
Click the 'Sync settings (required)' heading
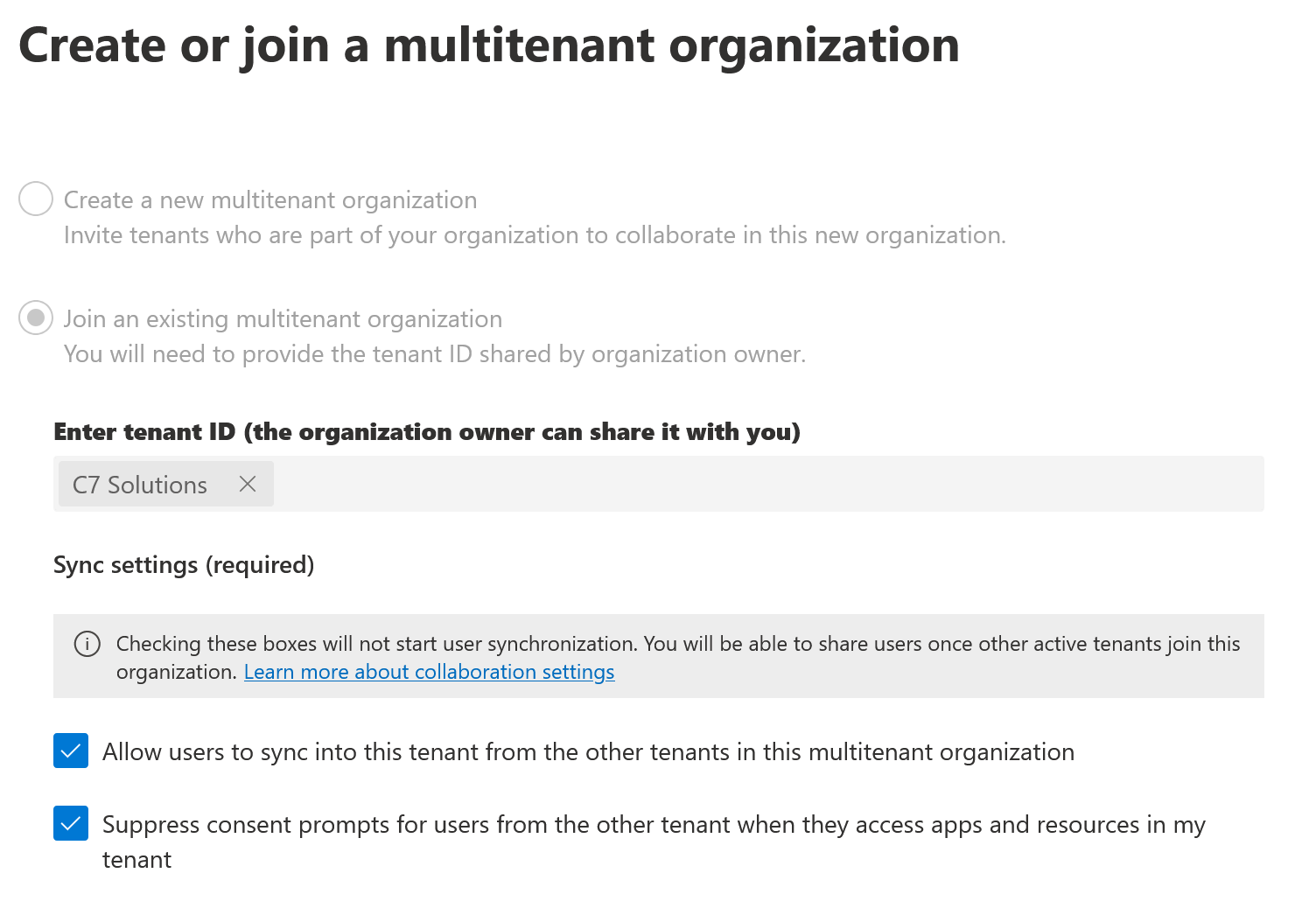pyautogui.click(x=184, y=565)
